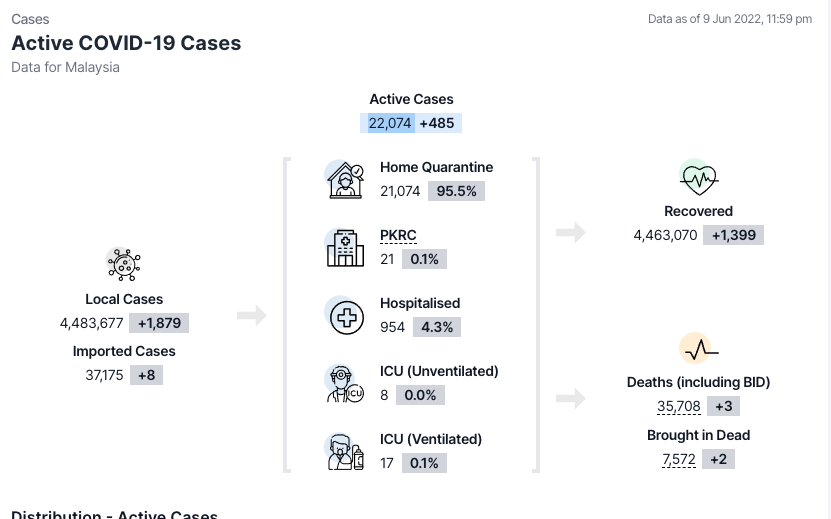831x519 pixels.
Task: Click the ICU Ventilated patient icon
Action: [x=345, y=451]
